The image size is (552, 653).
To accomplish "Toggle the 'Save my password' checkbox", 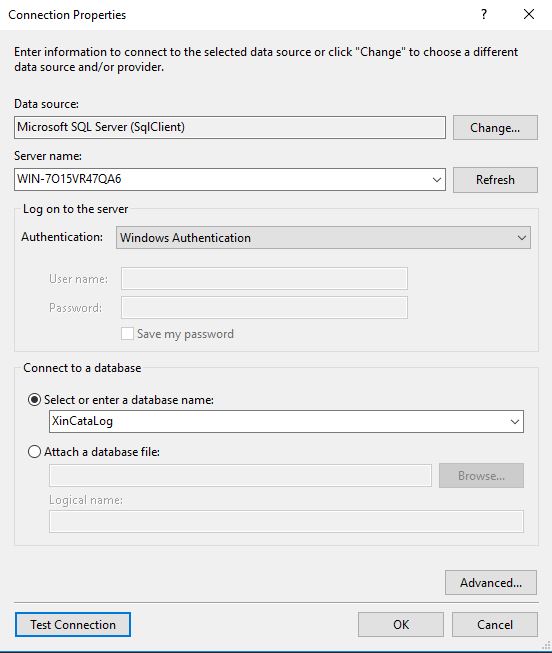I will tap(127, 334).
